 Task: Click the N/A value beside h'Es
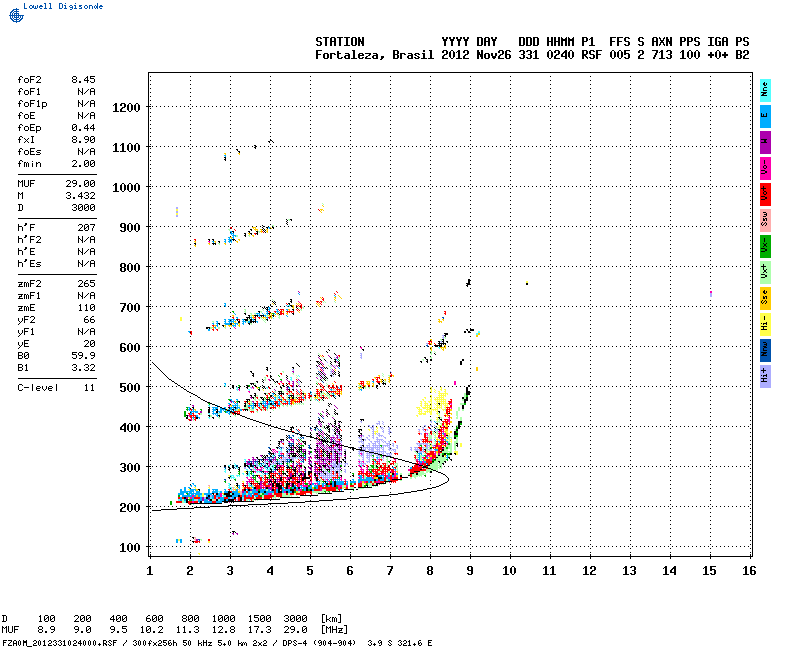(x=86, y=264)
